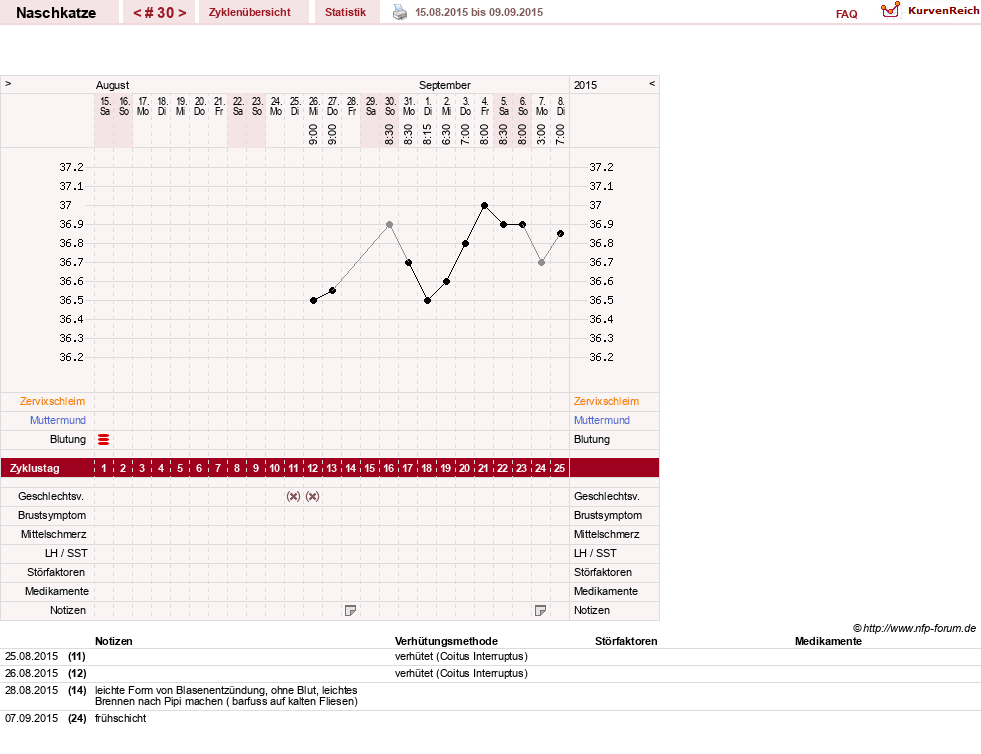Click the printer icon beside the date range

click(x=400, y=12)
